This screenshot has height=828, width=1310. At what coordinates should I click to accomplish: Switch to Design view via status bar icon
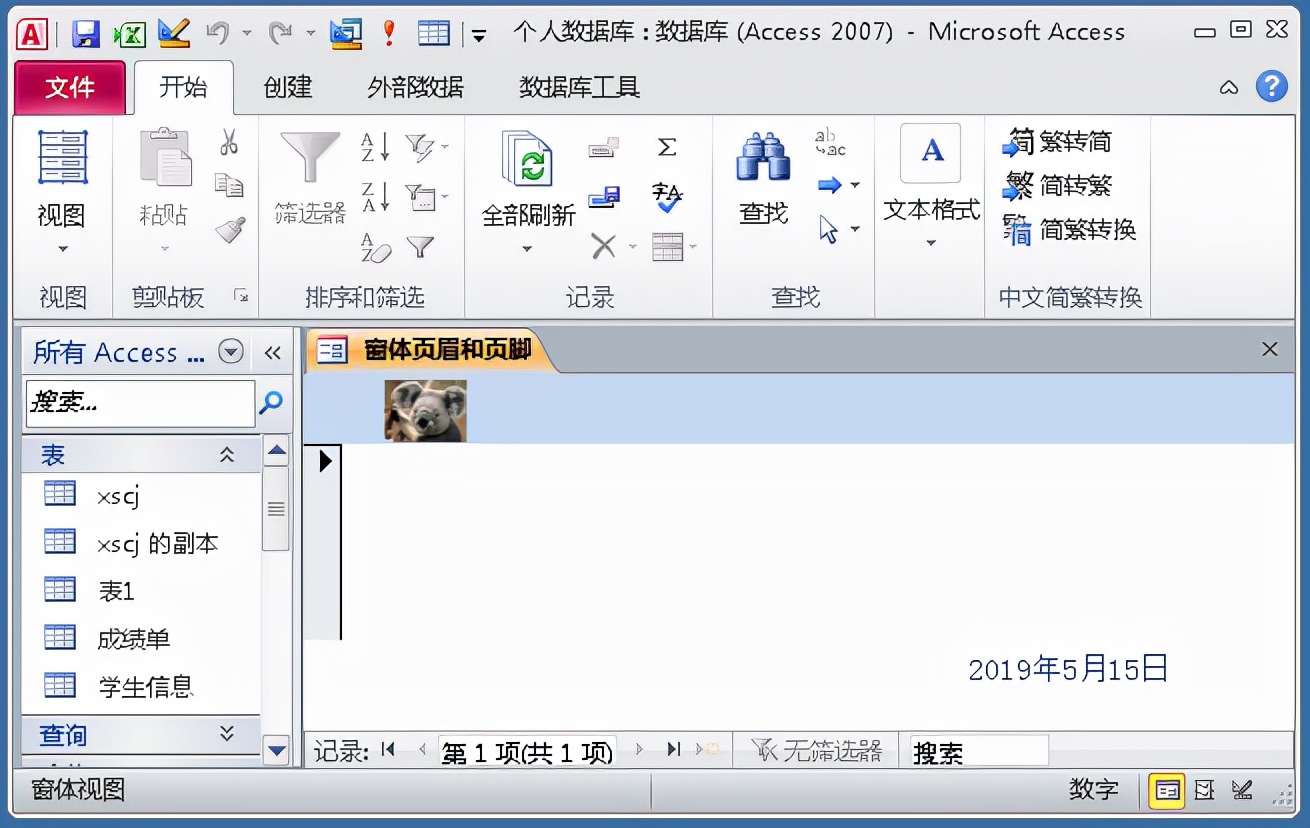click(x=1245, y=790)
